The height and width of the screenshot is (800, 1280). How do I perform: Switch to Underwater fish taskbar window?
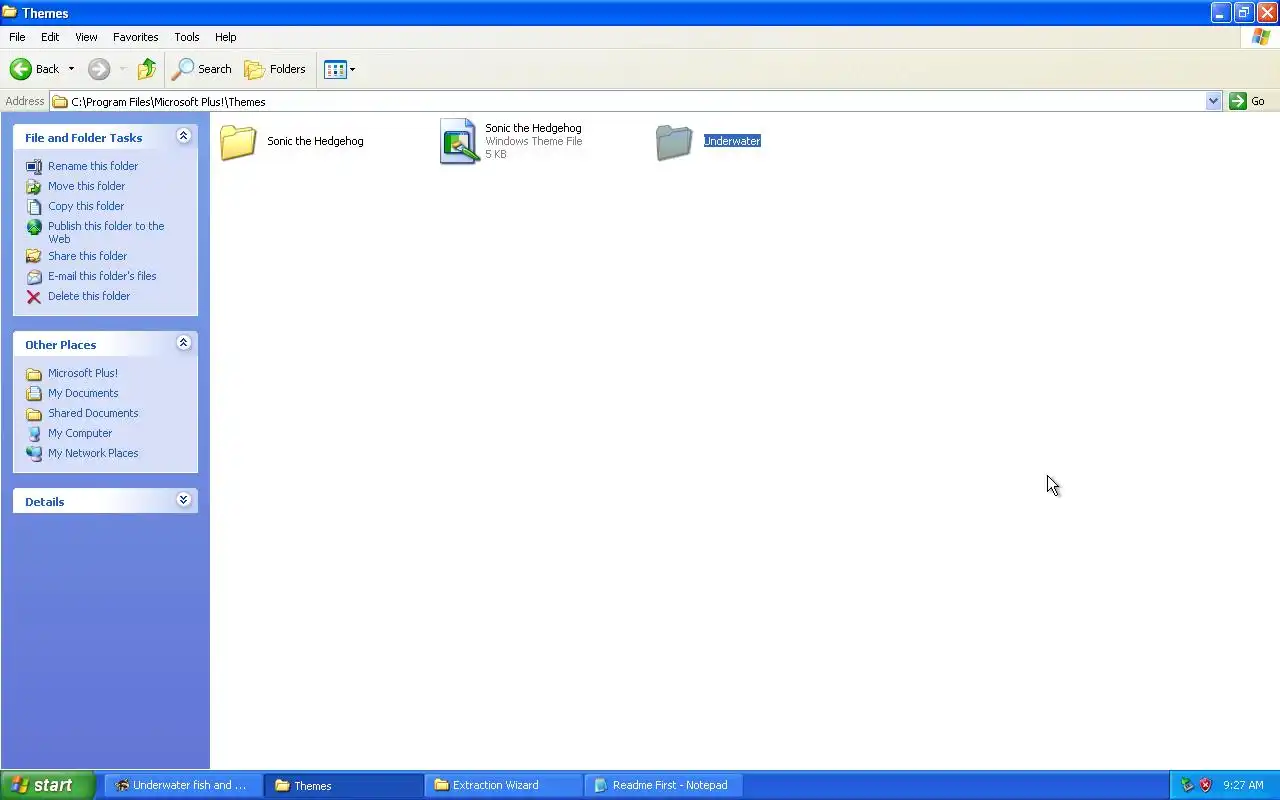click(181, 785)
